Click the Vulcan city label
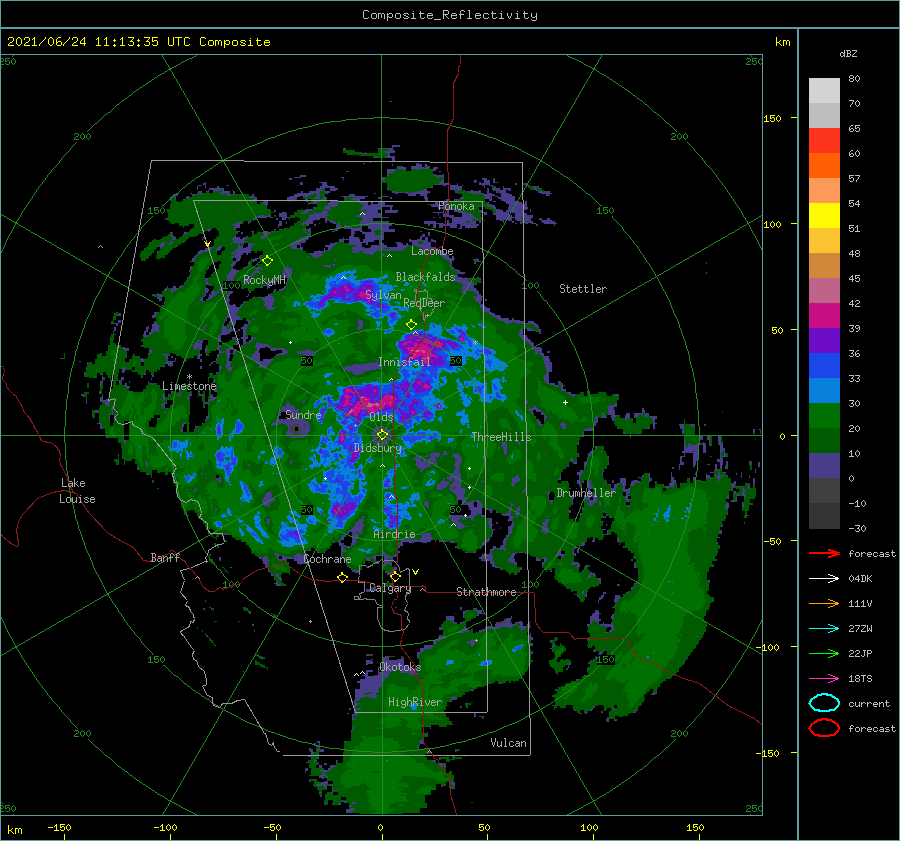 coord(509,743)
